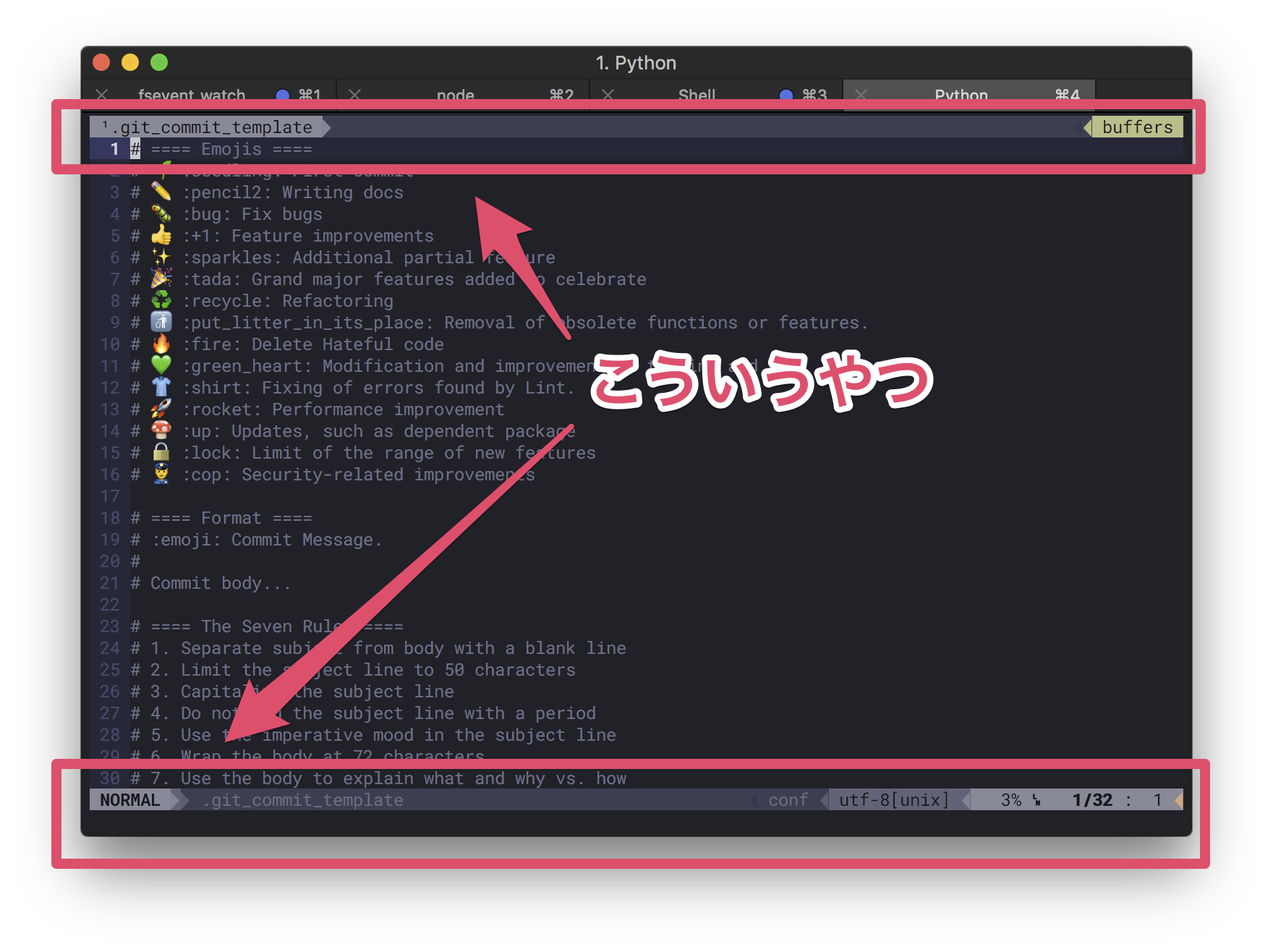
Task: Click the 1/32 line counter
Action: click(x=1092, y=800)
